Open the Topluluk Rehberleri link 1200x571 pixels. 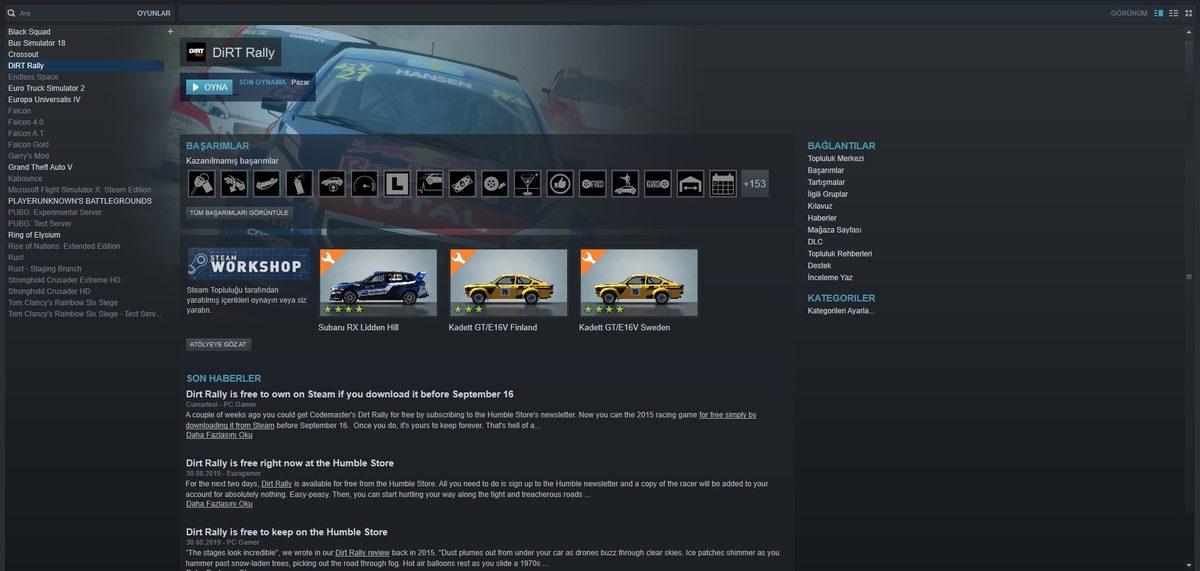click(x=840, y=254)
